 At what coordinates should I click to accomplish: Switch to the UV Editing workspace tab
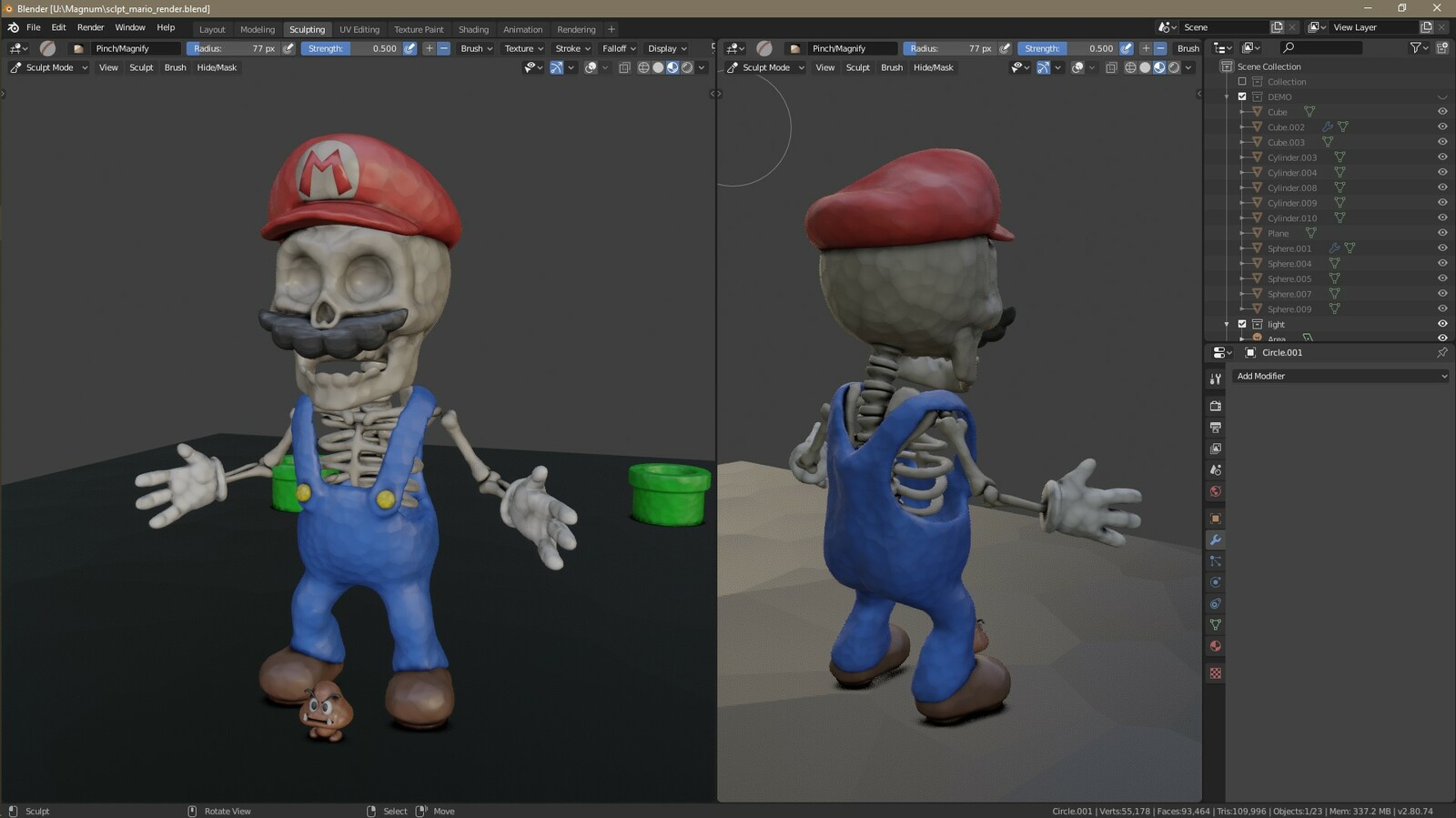[359, 29]
